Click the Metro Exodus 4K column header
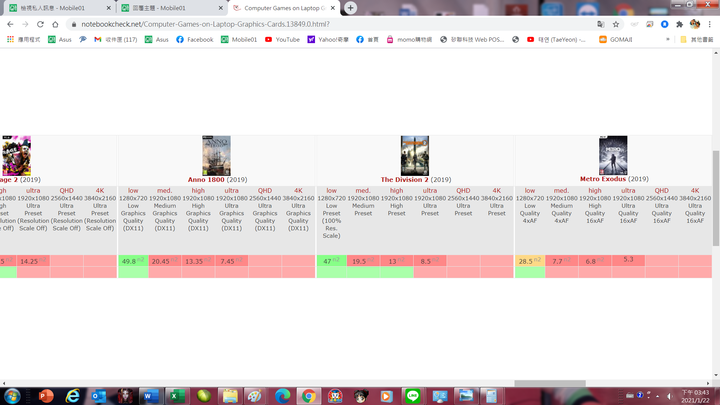This screenshot has width=720, height=405. (695, 191)
